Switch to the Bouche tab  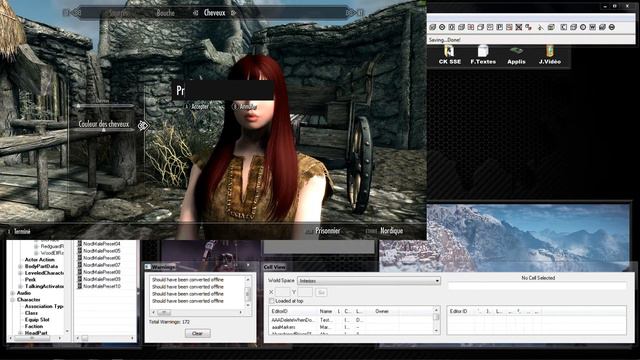pyautogui.click(x=165, y=13)
